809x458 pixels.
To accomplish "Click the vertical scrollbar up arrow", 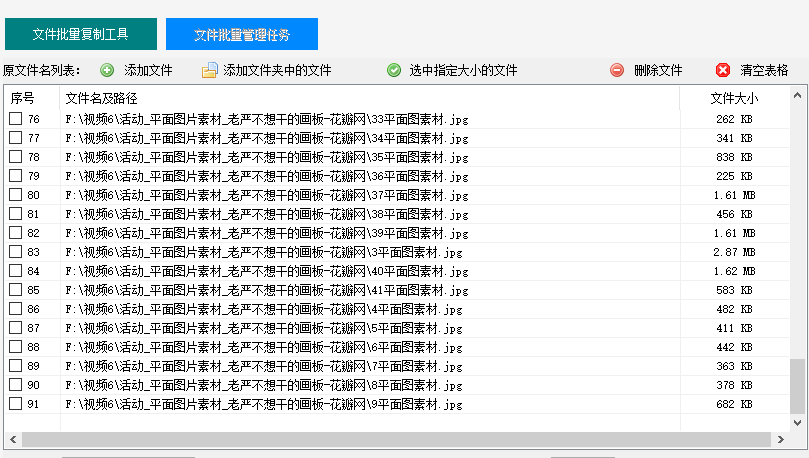I will coord(797,95).
